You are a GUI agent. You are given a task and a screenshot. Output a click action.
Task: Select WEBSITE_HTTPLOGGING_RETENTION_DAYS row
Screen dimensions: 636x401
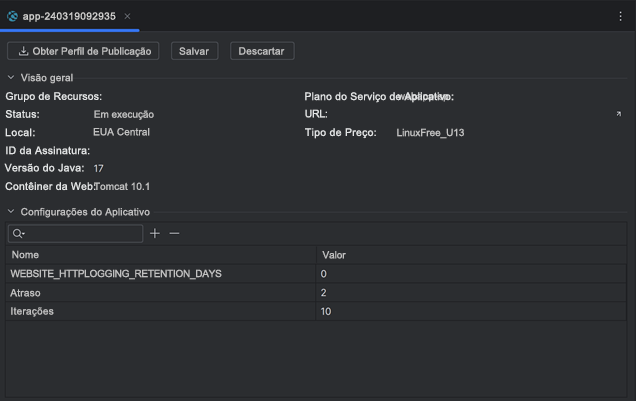(x=115, y=273)
